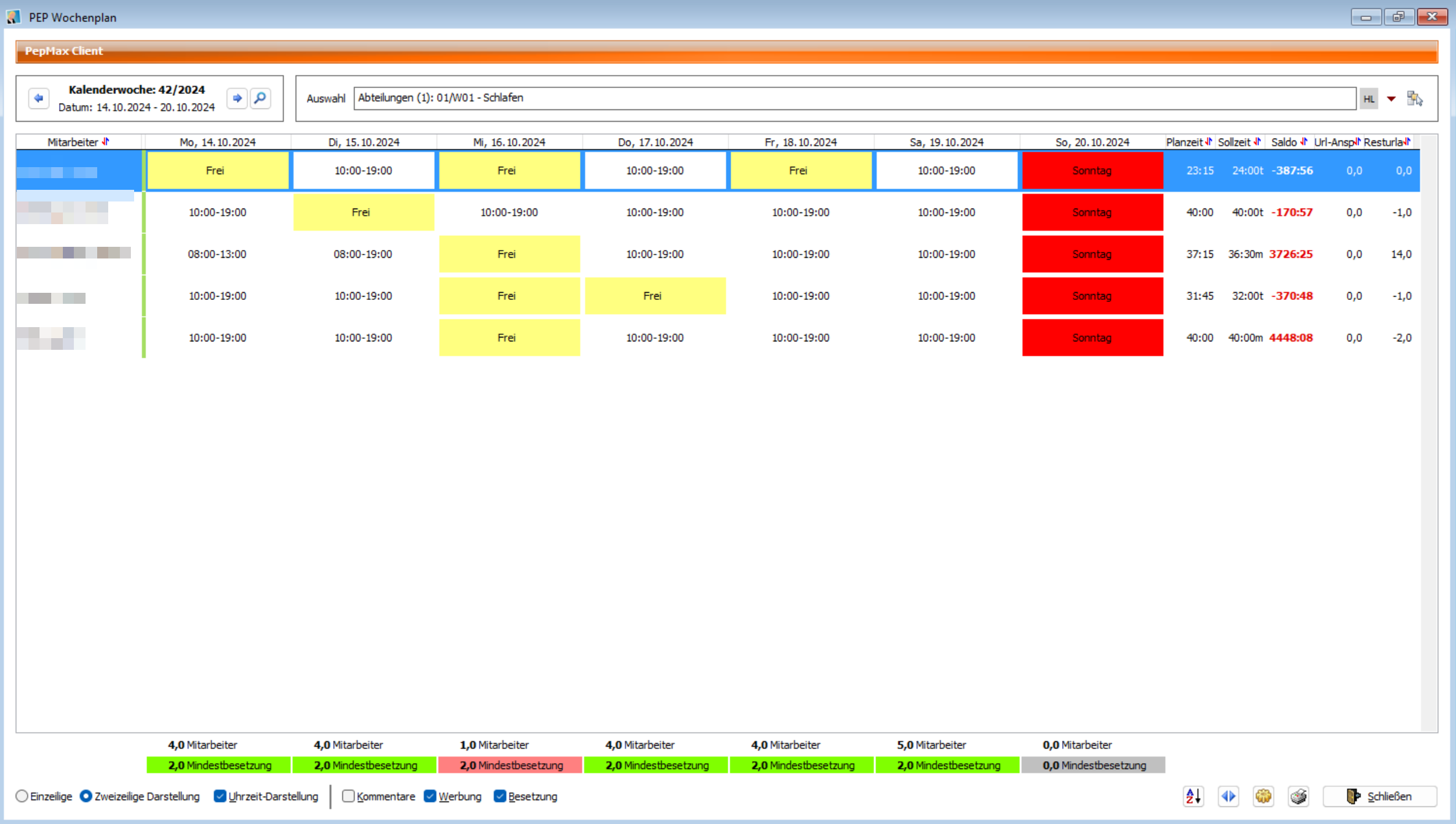Enable the Kommentare checkbox
Image resolution: width=1456 pixels, height=824 pixels.
(349, 796)
